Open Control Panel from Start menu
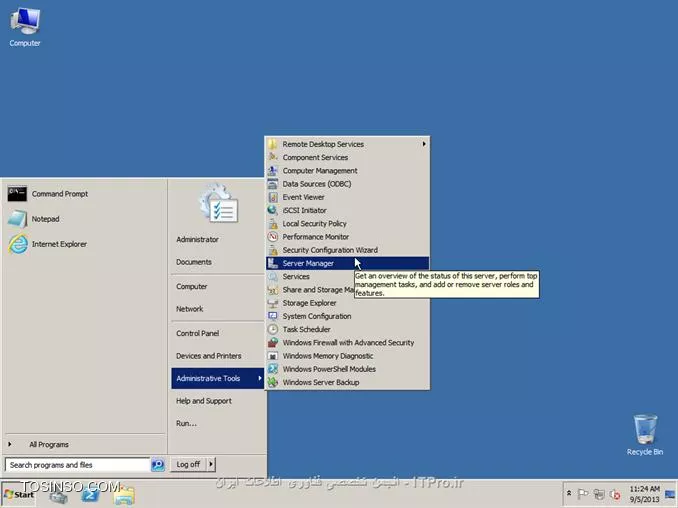The image size is (678, 508). (198, 333)
